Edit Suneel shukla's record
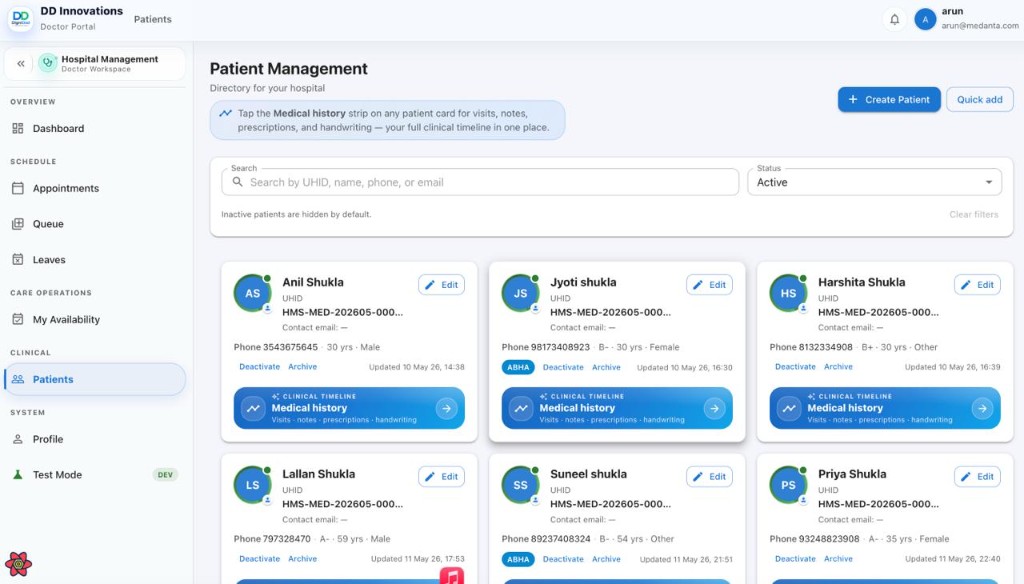1024x584 pixels. (x=709, y=477)
